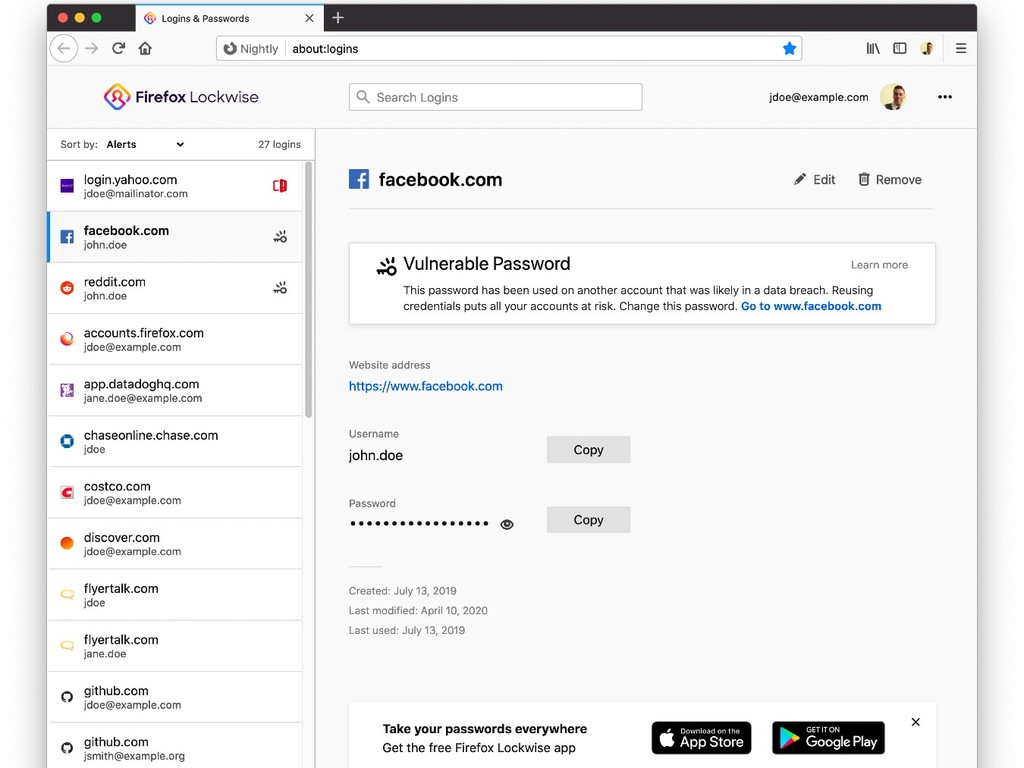This screenshot has height=768, width=1024.
Task: Select the app.datadoghq.com login
Action: point(175,390)
